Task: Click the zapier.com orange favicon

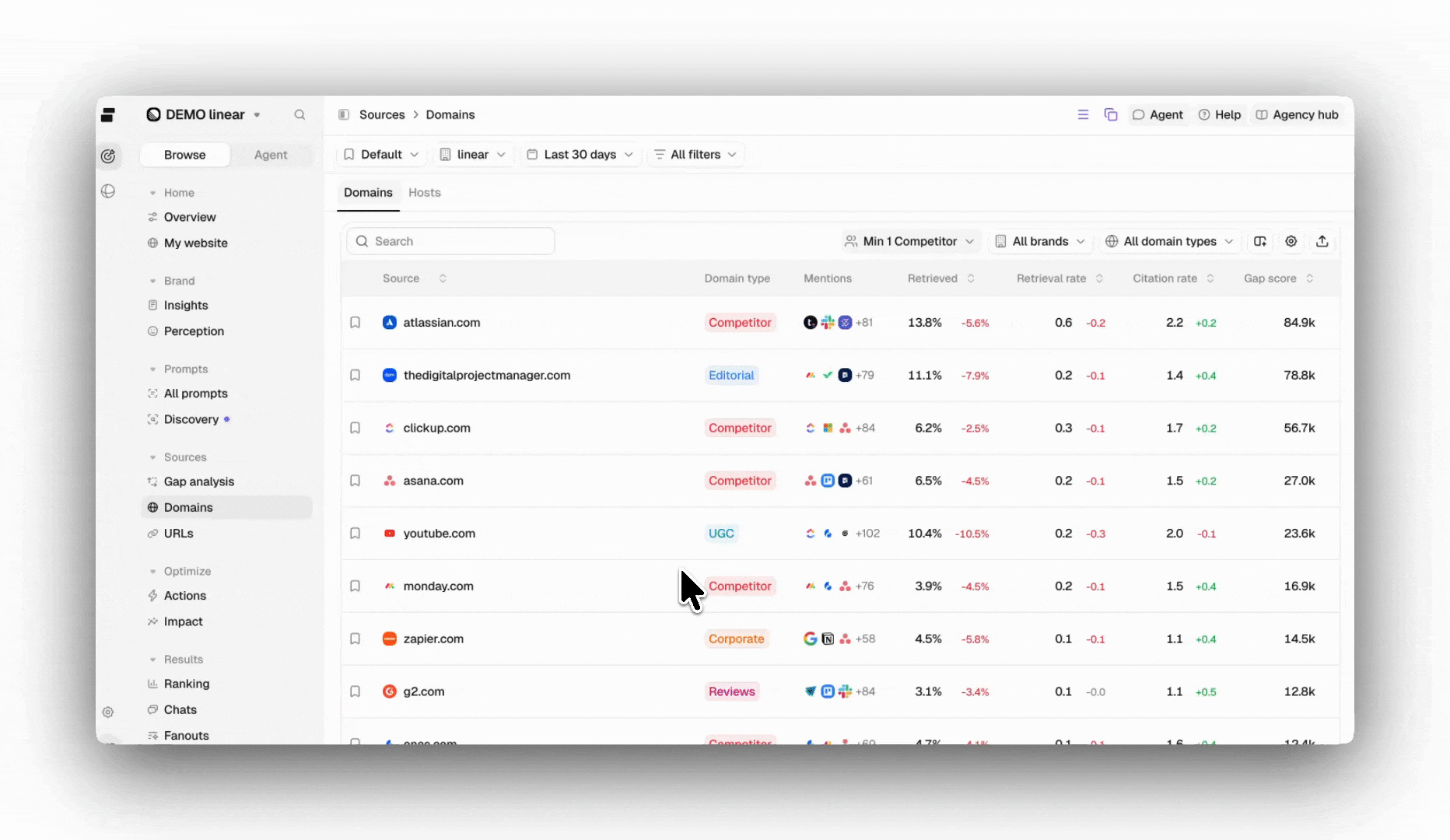Action: tap(390, 639)
